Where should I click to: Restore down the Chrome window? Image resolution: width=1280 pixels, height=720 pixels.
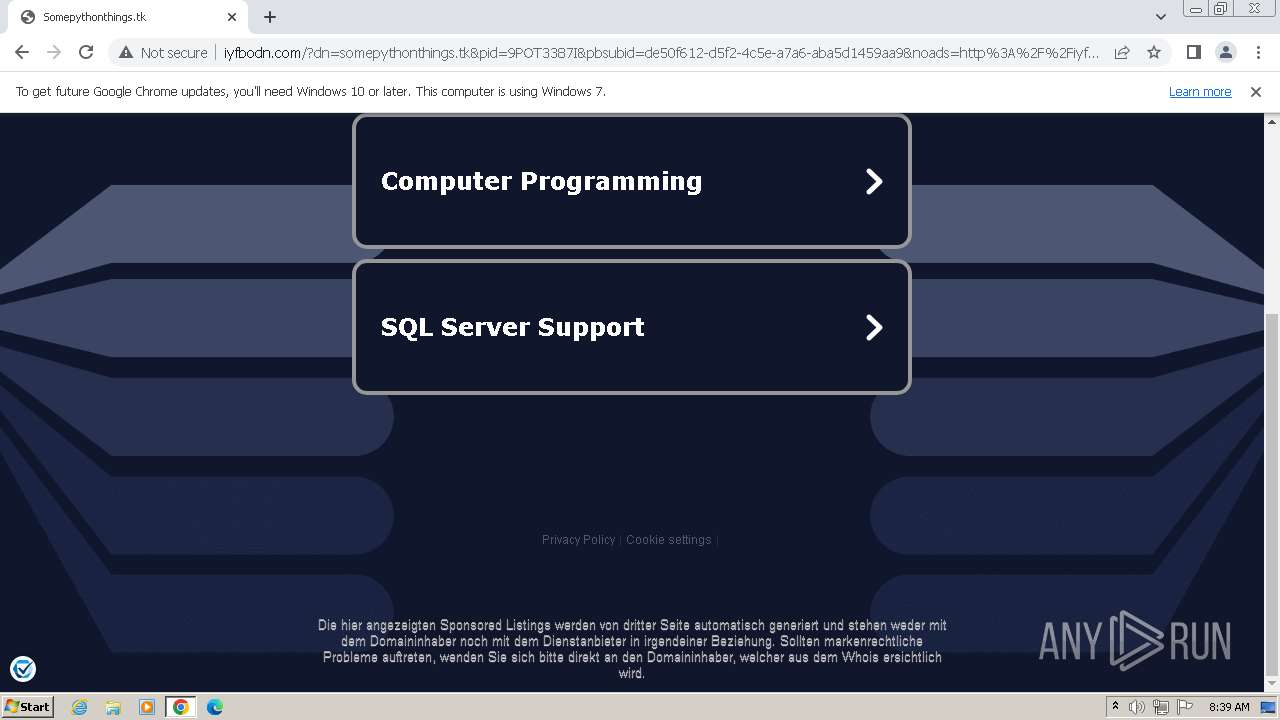(x=1221, y=9)
